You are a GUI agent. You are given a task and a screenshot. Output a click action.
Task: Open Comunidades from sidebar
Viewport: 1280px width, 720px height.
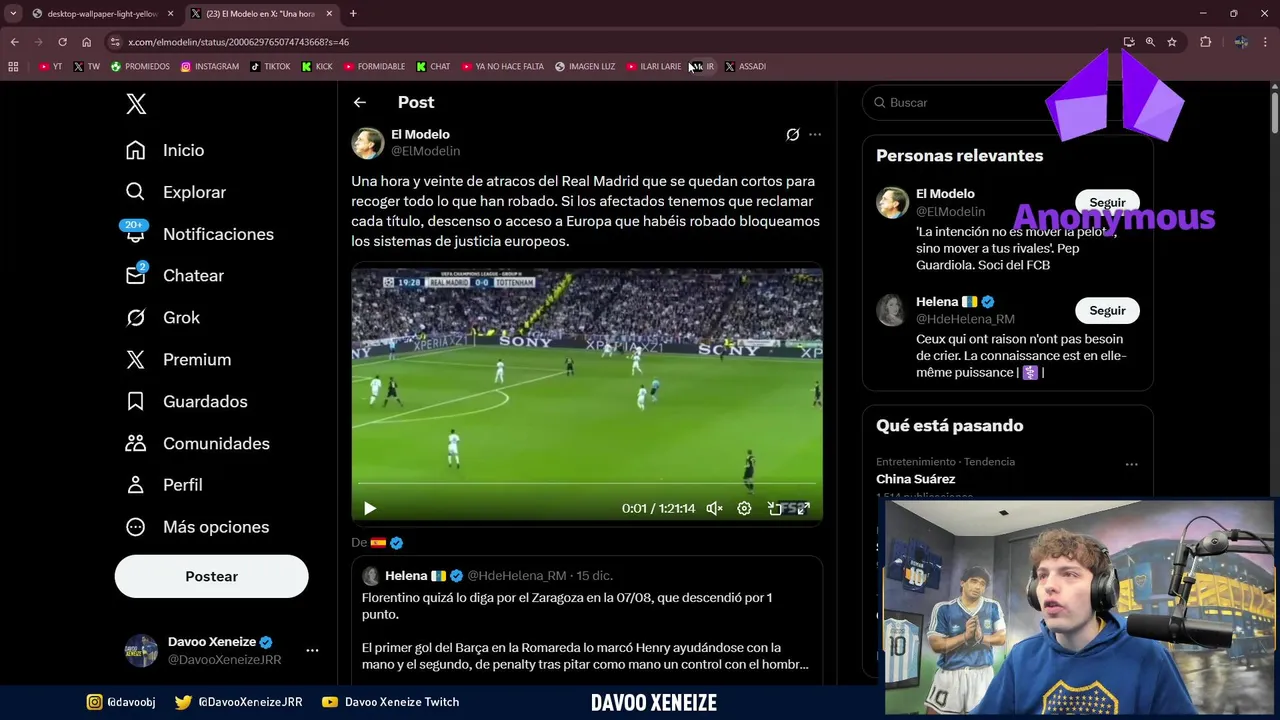coord(198,444)
